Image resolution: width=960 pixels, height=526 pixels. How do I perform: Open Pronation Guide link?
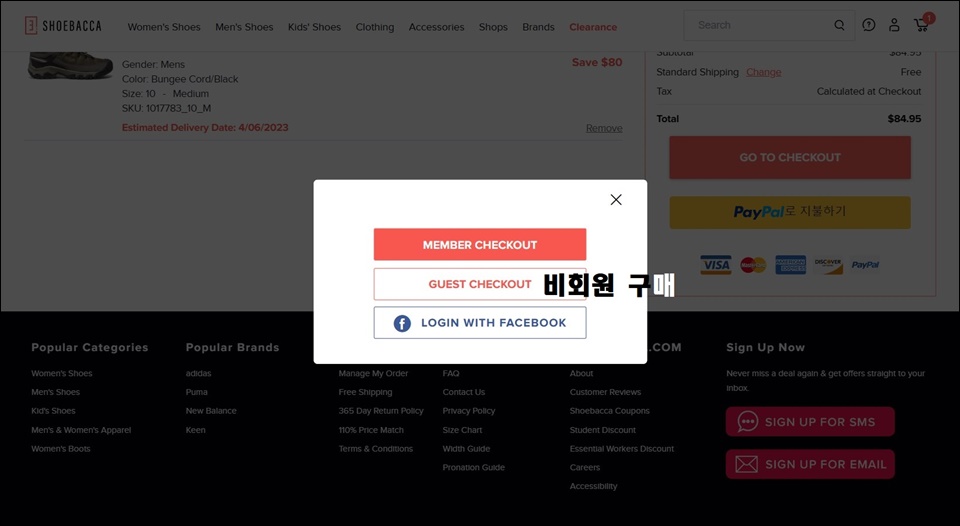click(474, 467)
